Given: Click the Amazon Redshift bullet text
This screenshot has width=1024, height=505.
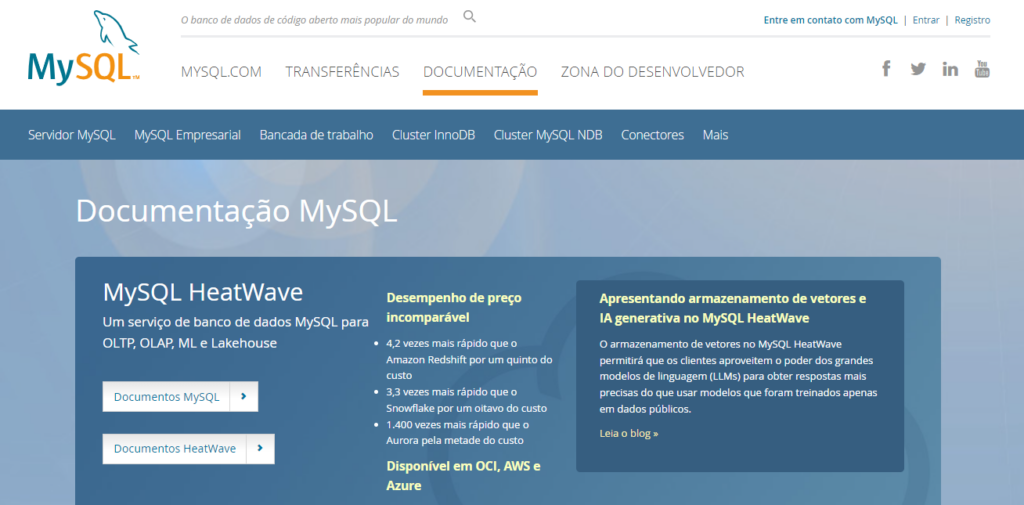Looking at the screenshot, I should click(470, 359).
